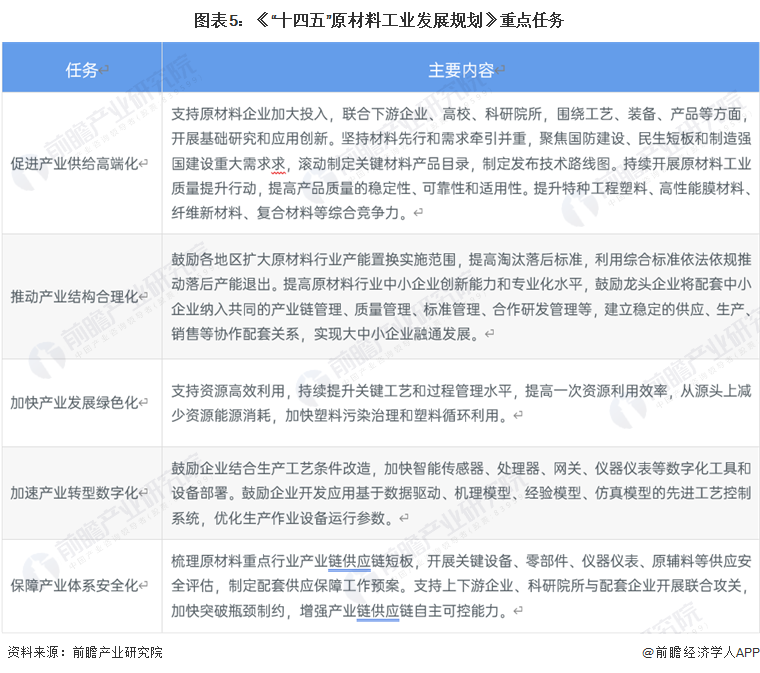
Task: Click the 加速产业转型数字化 task cell
Action: pos(82,493)
